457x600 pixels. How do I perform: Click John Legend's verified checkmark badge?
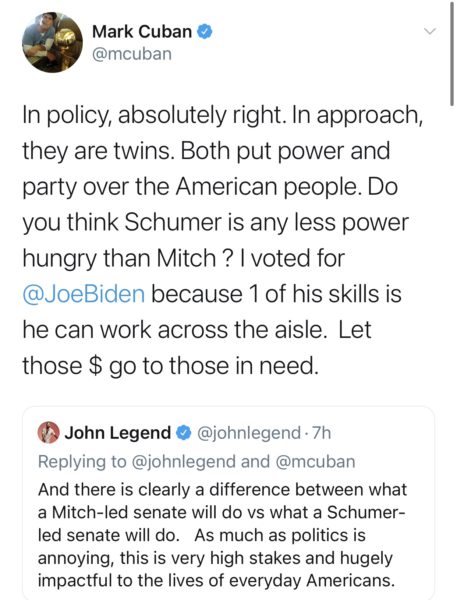183,433
